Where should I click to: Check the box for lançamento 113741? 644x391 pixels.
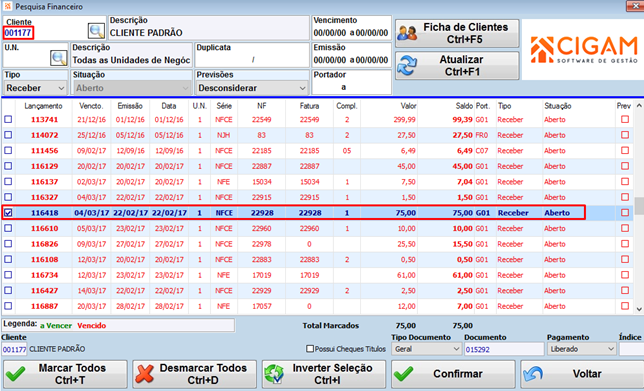click(8, 120)
